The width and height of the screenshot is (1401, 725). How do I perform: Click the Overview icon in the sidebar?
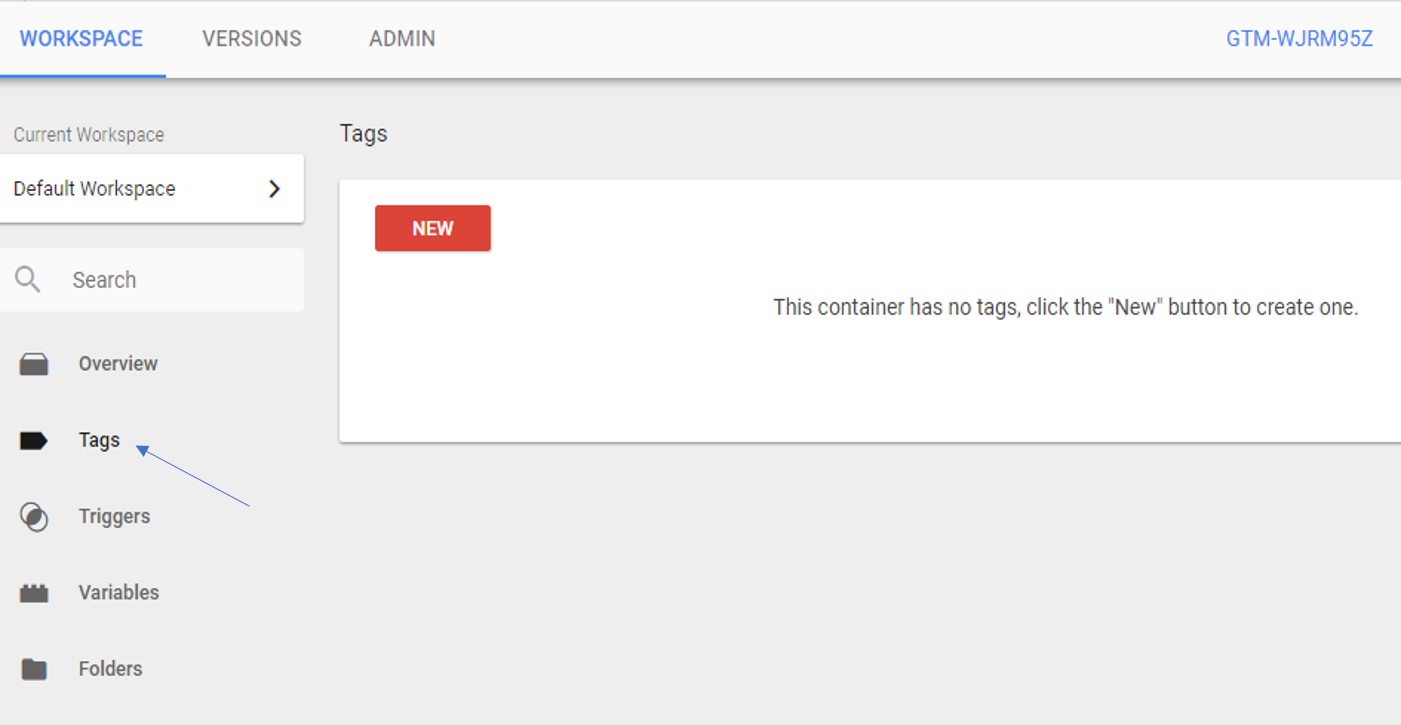point(34,364)
